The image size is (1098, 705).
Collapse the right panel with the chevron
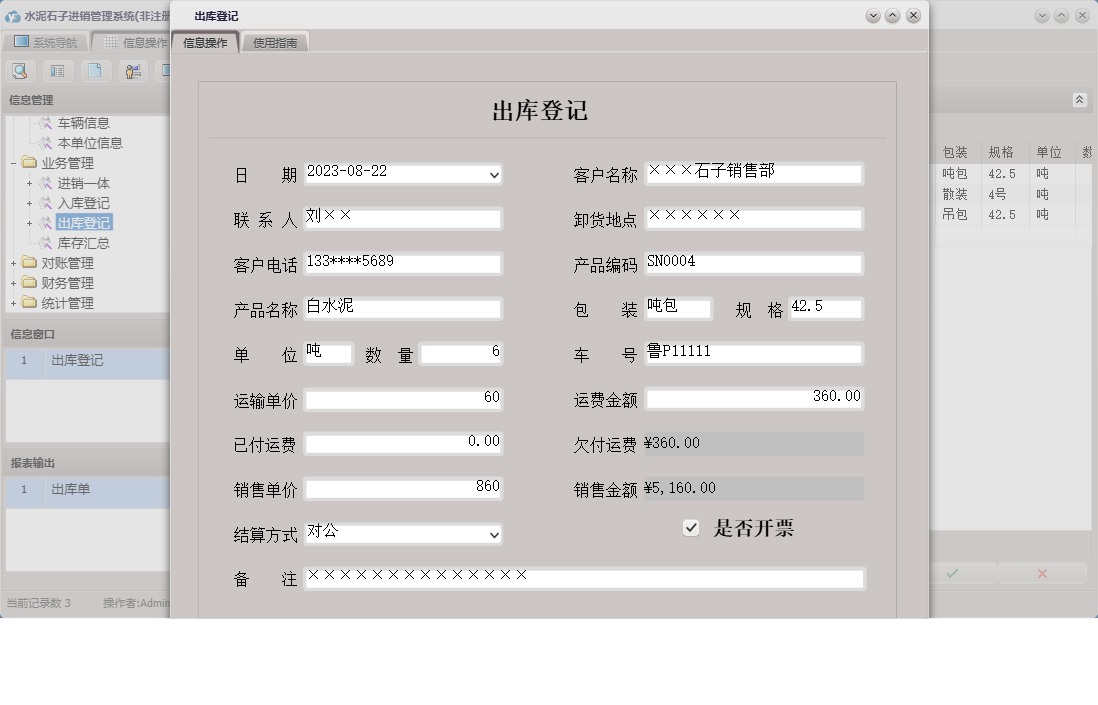1078,100
